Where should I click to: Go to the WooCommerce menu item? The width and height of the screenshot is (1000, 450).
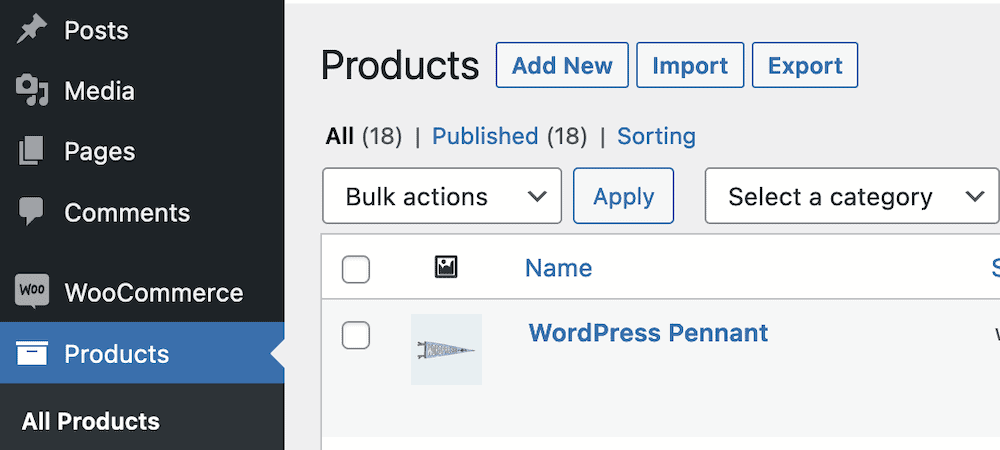(x=153, y=293)
